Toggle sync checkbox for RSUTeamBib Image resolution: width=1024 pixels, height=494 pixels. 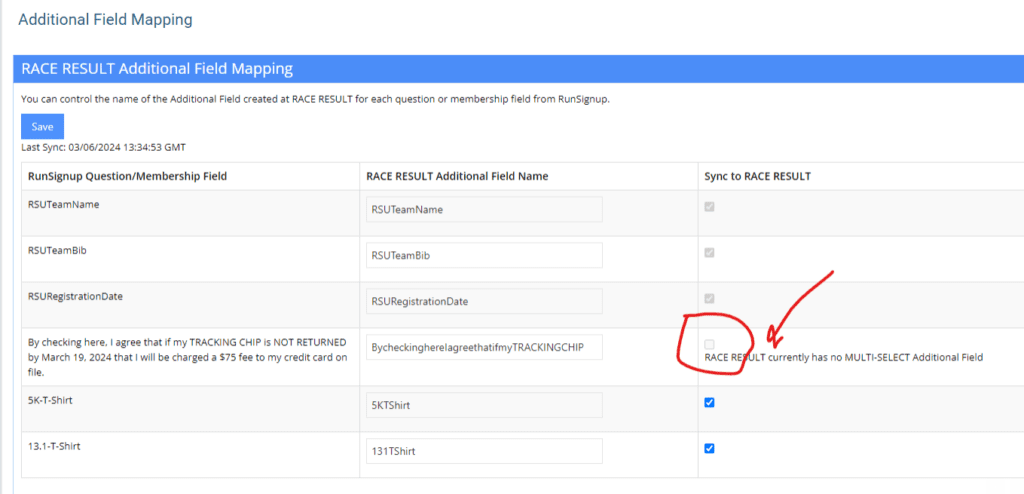click(709, 252)
